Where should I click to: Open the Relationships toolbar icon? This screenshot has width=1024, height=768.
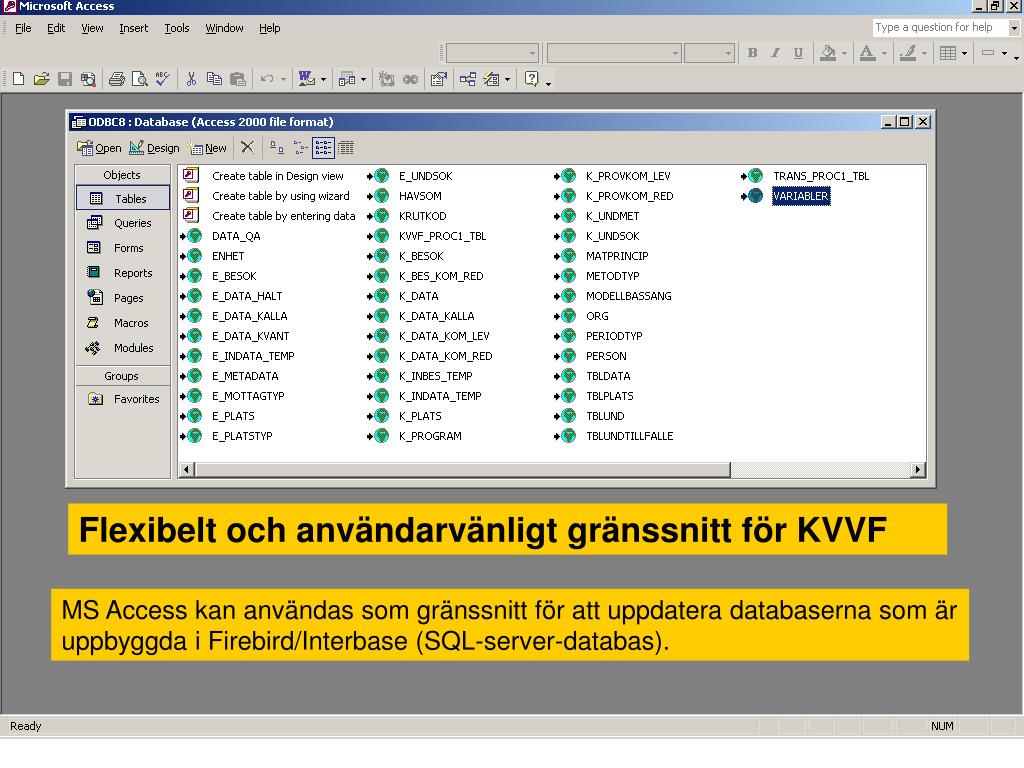point(468,79)
